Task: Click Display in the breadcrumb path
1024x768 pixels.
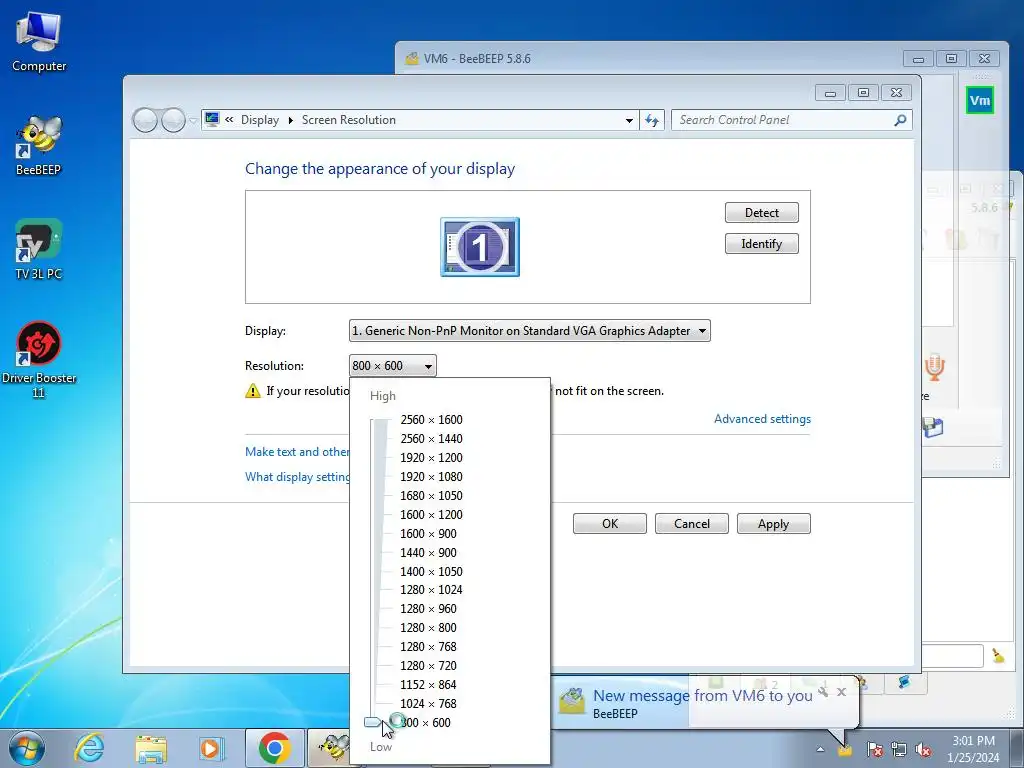Action: [x=259, y=120]
